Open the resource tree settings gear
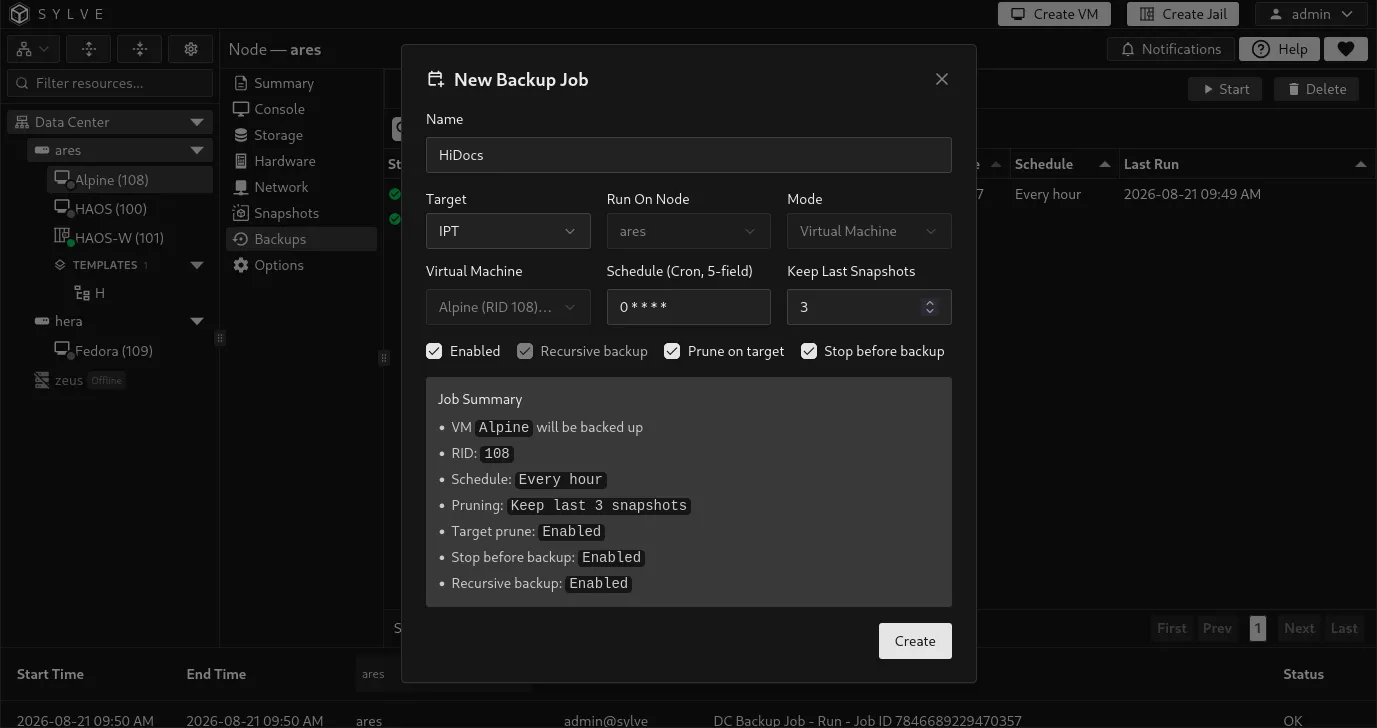The image size is (1377, 728). (x=190, y=49)
